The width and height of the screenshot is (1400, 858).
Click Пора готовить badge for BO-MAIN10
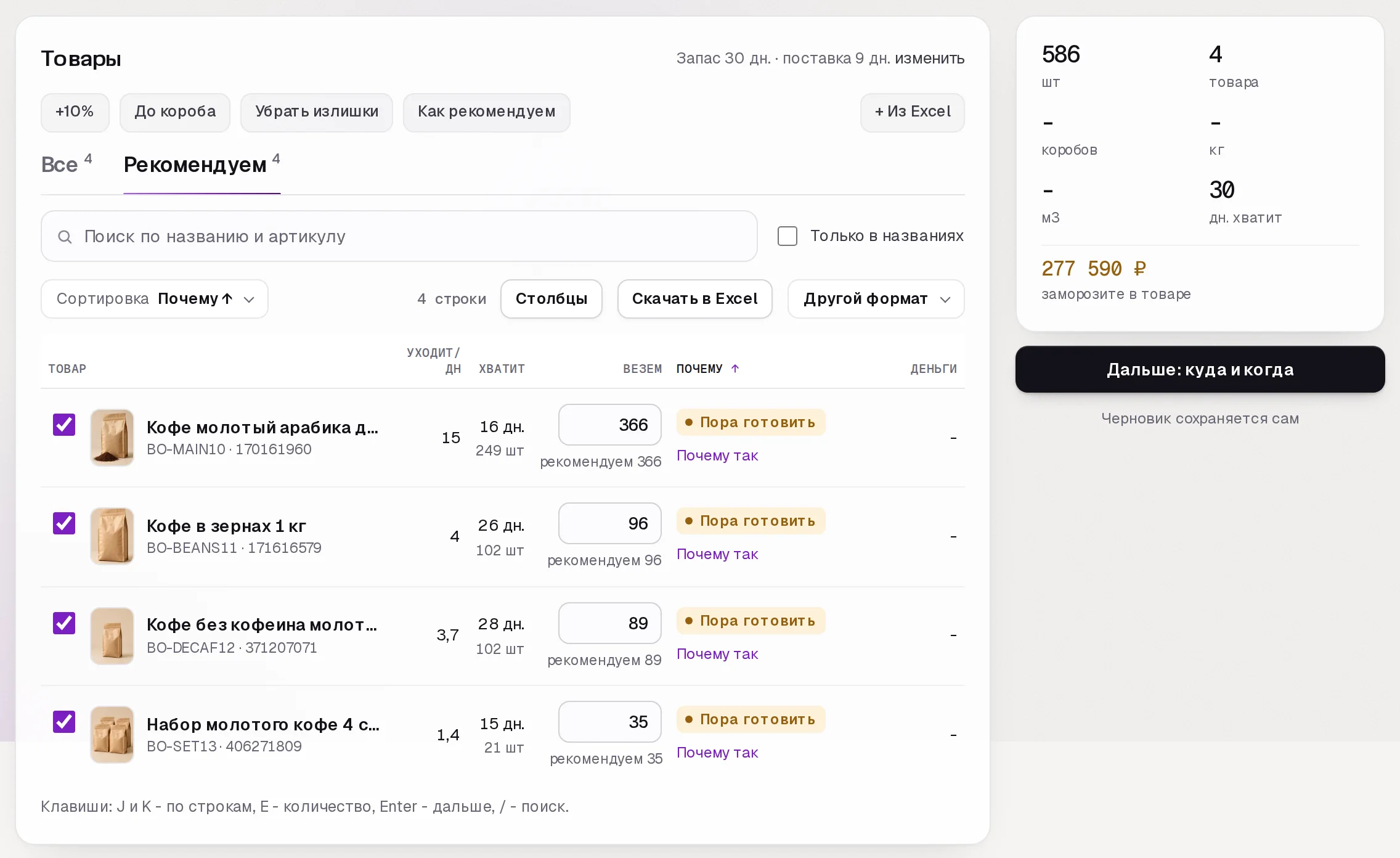(751, 422)
